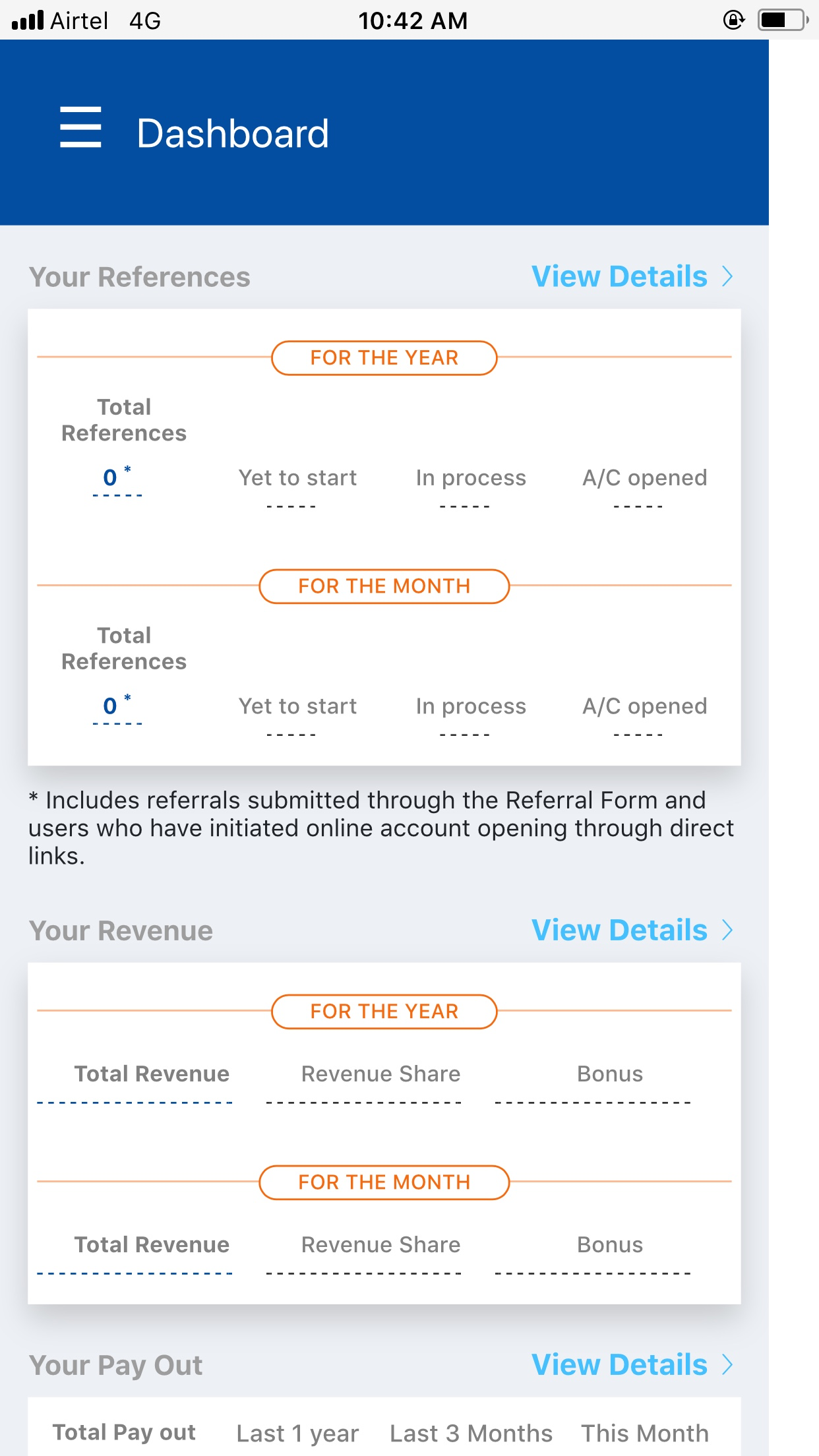Open View Details for Your Pay Out

619,1364
